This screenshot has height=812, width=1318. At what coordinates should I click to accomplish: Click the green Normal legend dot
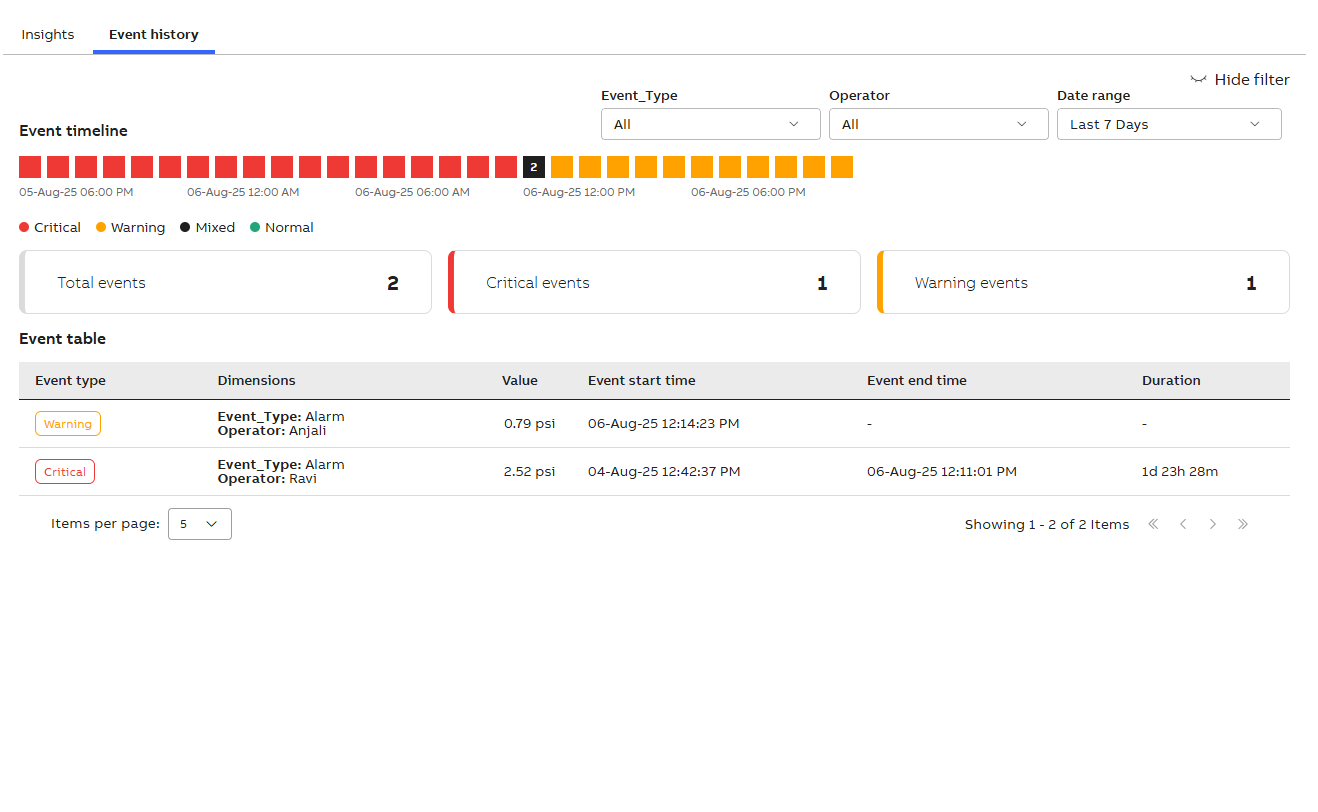(x=255, y=228)
